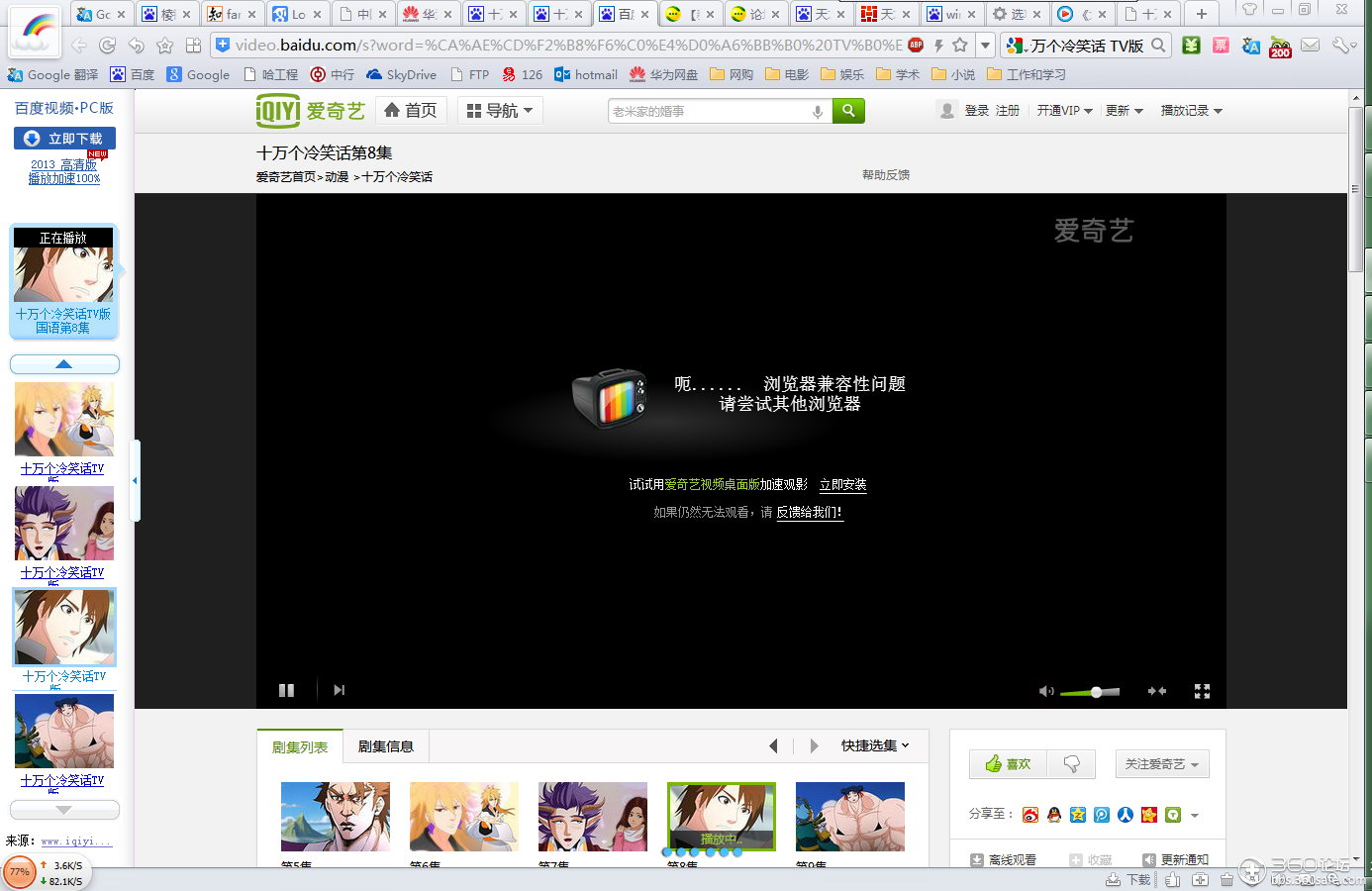The image size is (1372, 891).
Task: Expand the 关注爱奇艺 follow dropdown
Action: click(x=1162, y=763)
